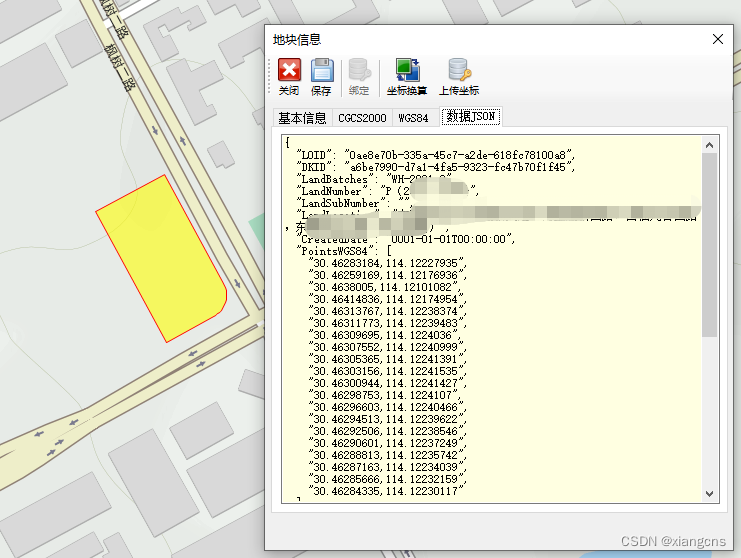Click the "LandSubNumber" line in JSON
Image resolution: width=741 pixels, height=558 pixels.
(354, 203)
